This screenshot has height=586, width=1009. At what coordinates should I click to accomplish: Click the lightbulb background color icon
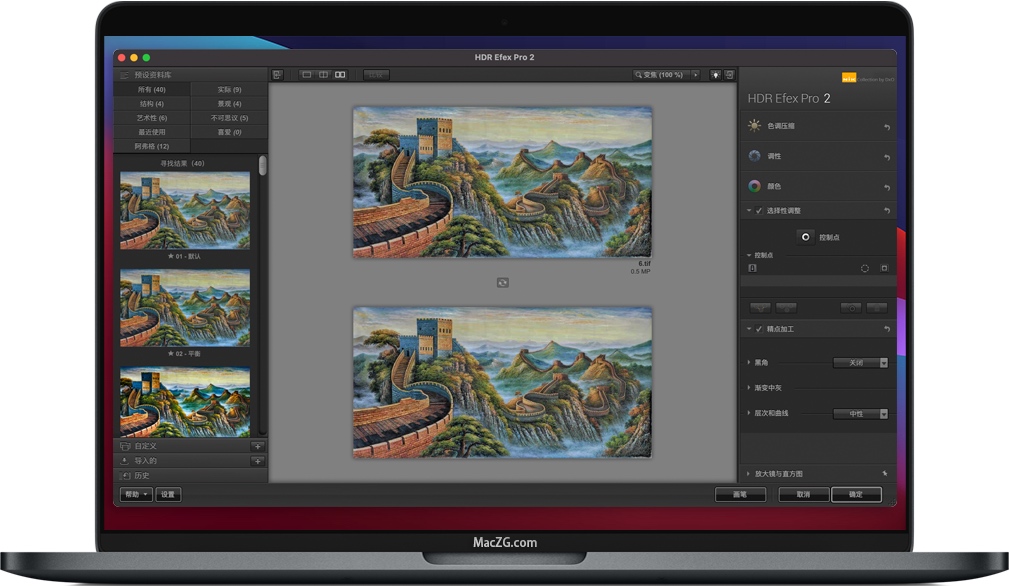716,75
